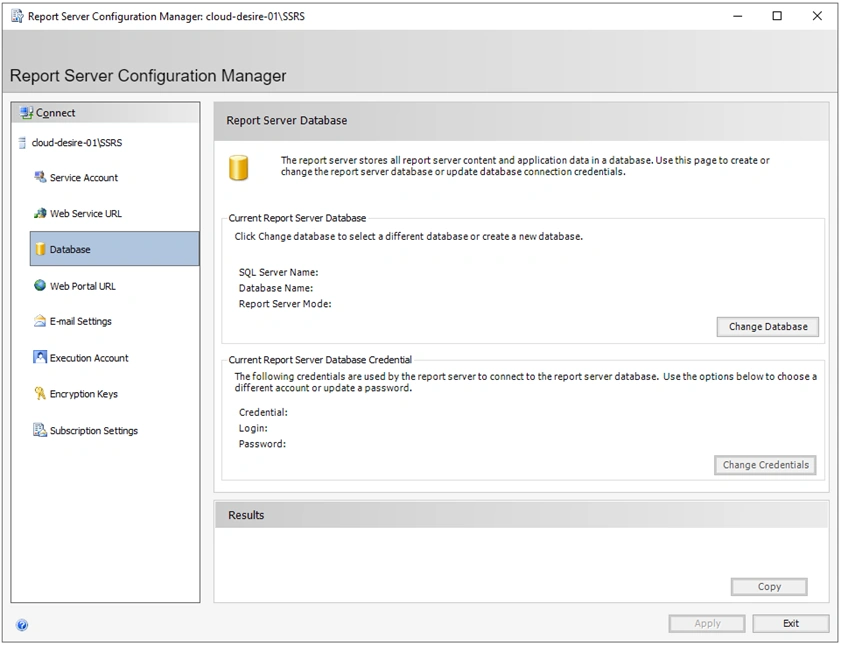Click the Results section header
The width and height of the screenshot is (841, 646).
click(246, 515)
